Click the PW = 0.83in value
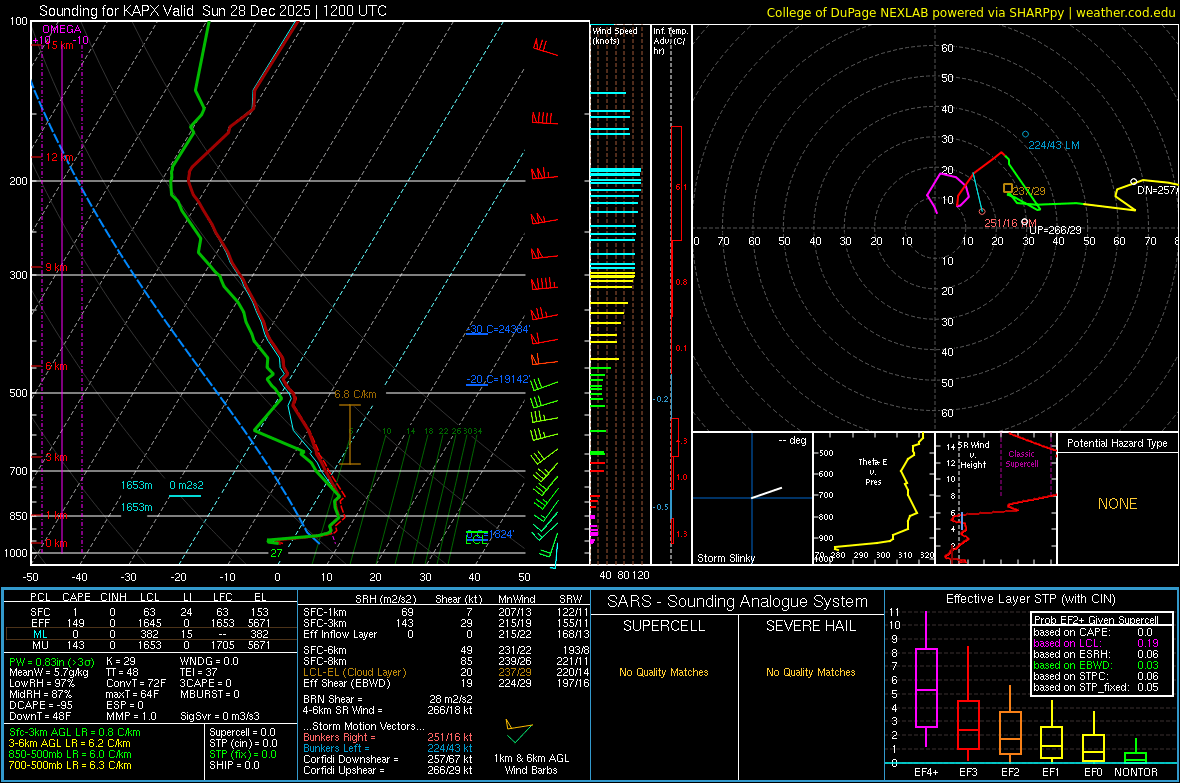This screenshot has width=1180, height=783. click(x=52, y=662)
